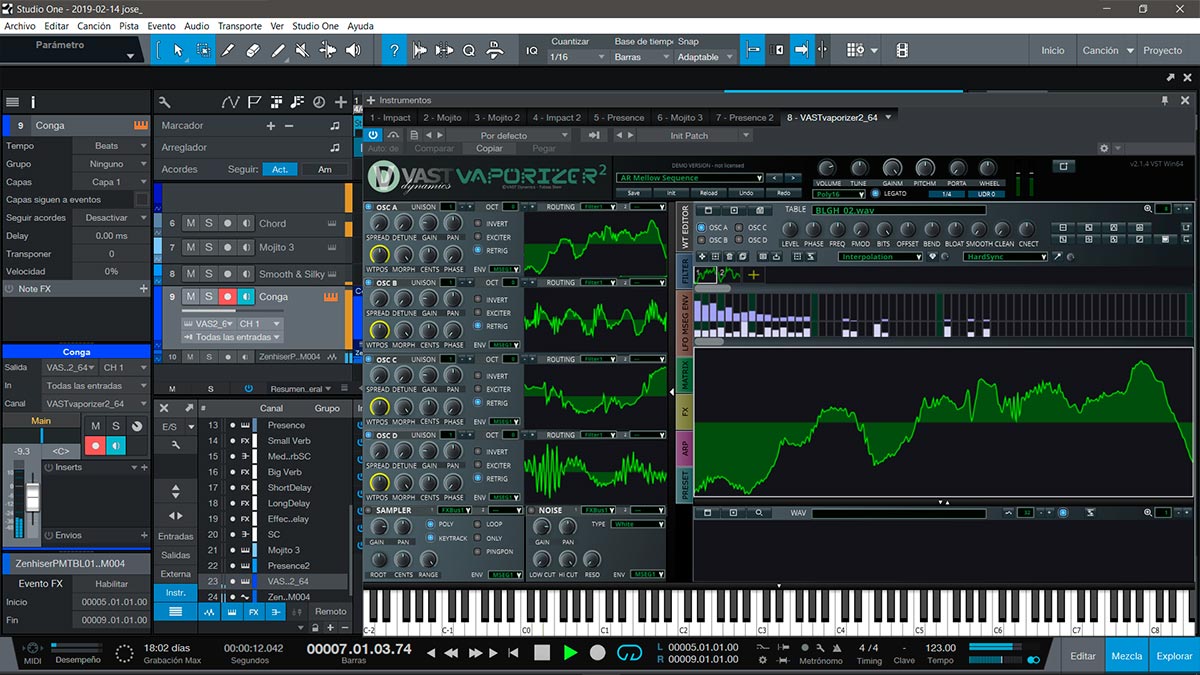The image size is (1200, 675).
Task: Click the Vaporizer Save button
Action: click(x=633, y=193)
